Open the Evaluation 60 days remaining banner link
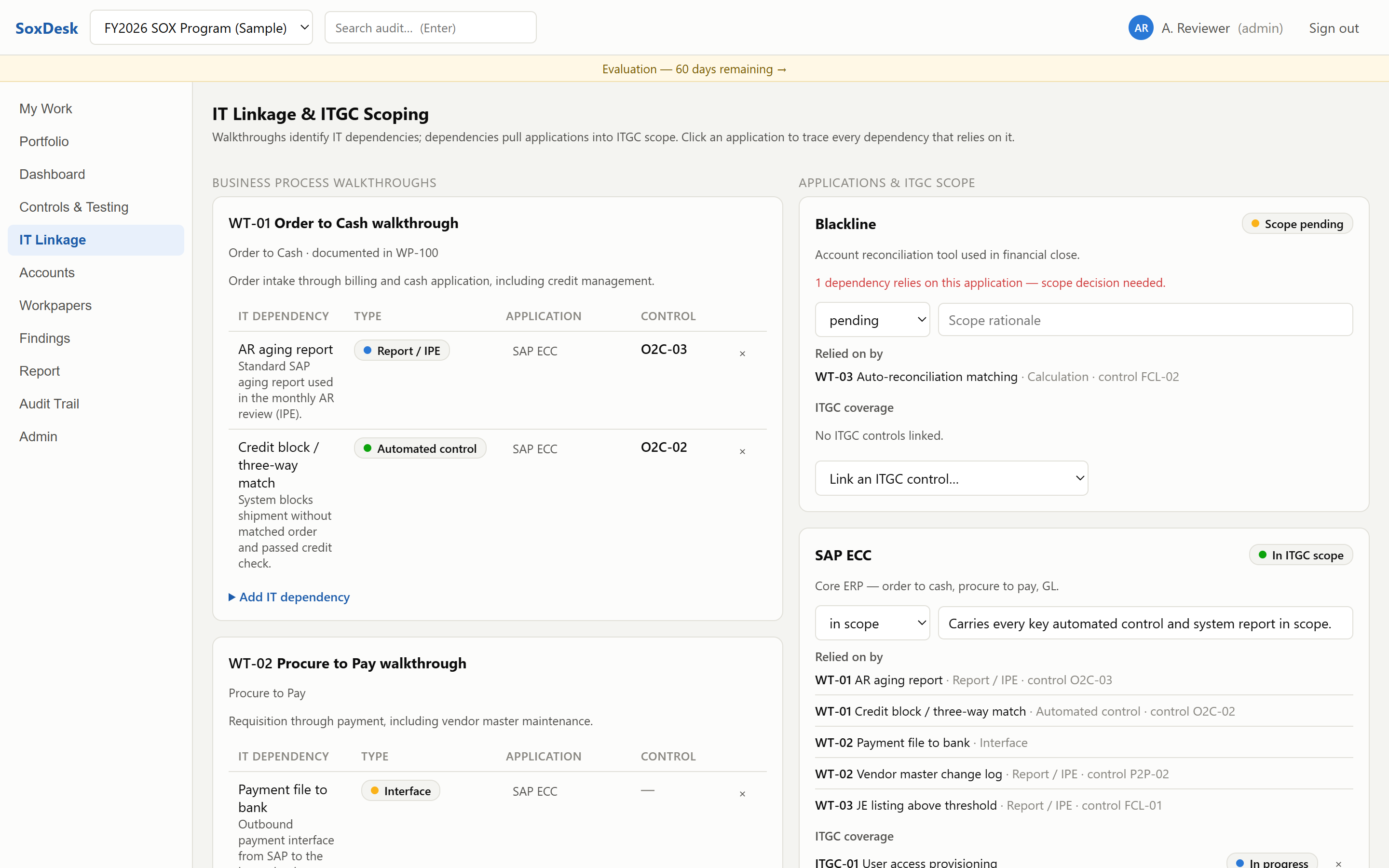This screenshot has height=868, width=1389. [694, 69]
